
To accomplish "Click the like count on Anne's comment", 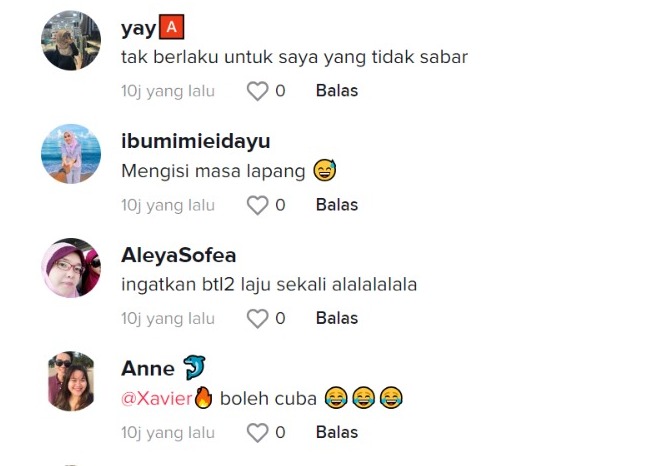I will tap(280, 433).
